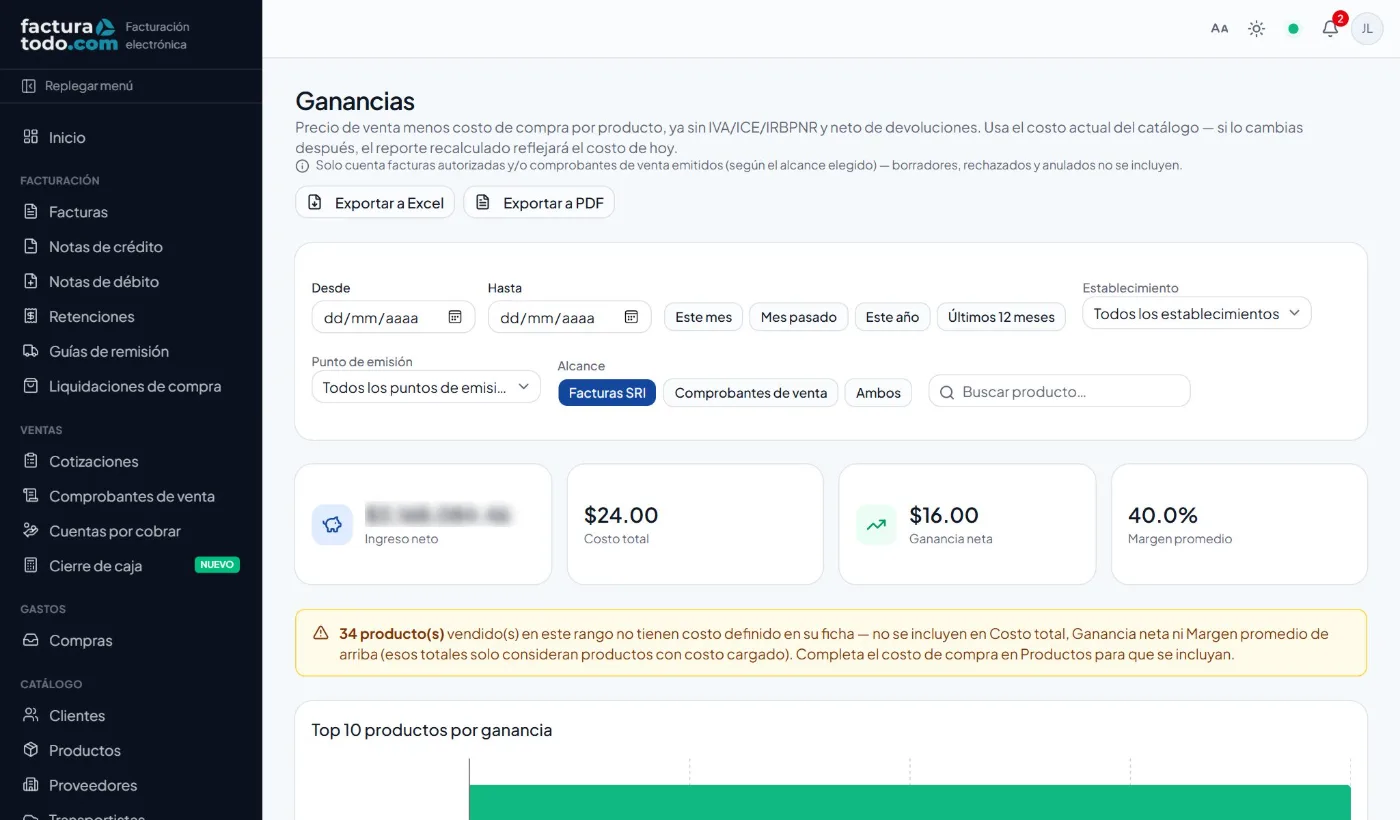This screenshot has height=820, width=1400.
Task: Click the Buscar producto search field
Action: pos(1060,392)
